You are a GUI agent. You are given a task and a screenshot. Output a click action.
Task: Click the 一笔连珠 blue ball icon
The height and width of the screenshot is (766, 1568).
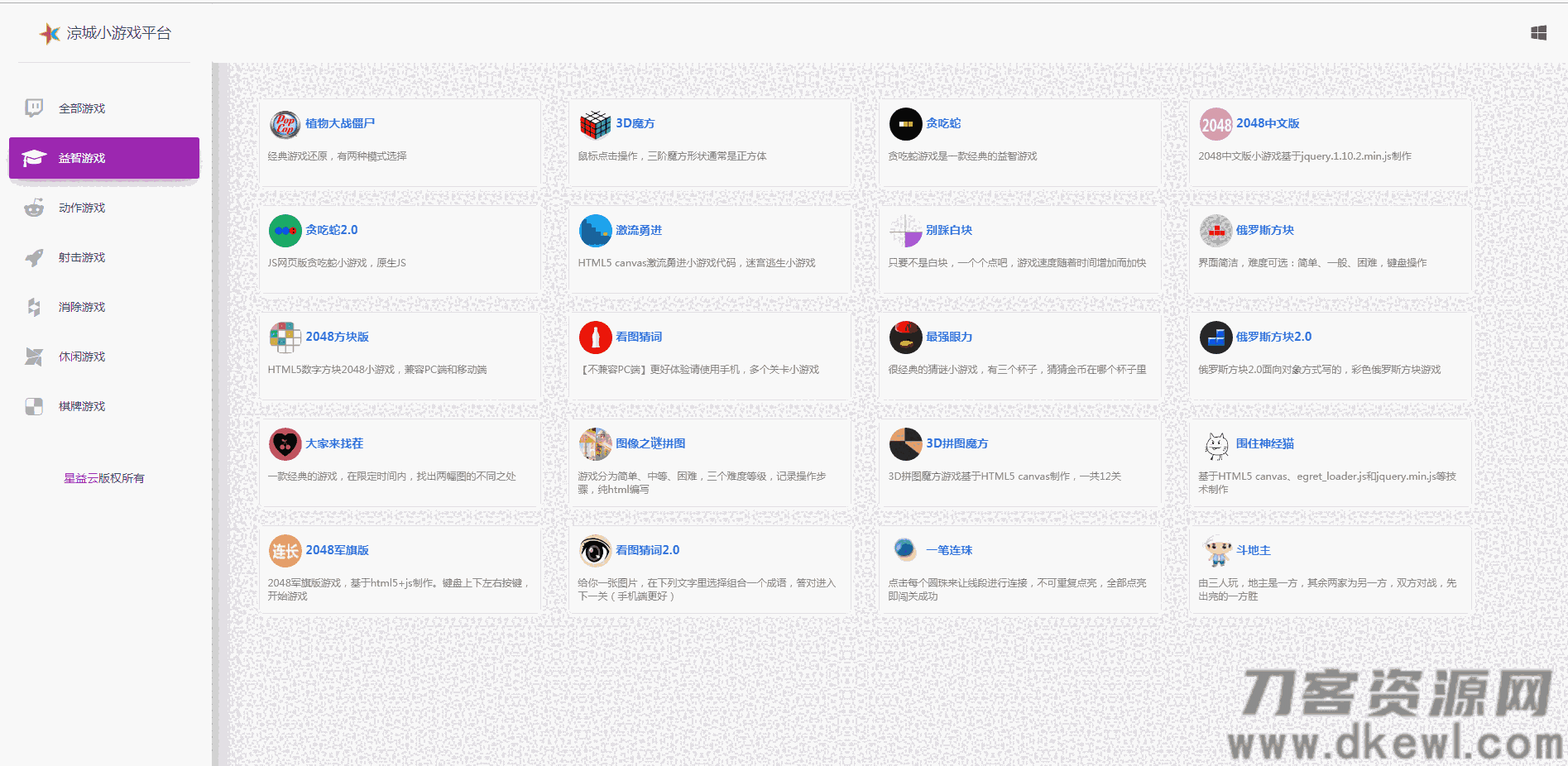coord(905,549)
